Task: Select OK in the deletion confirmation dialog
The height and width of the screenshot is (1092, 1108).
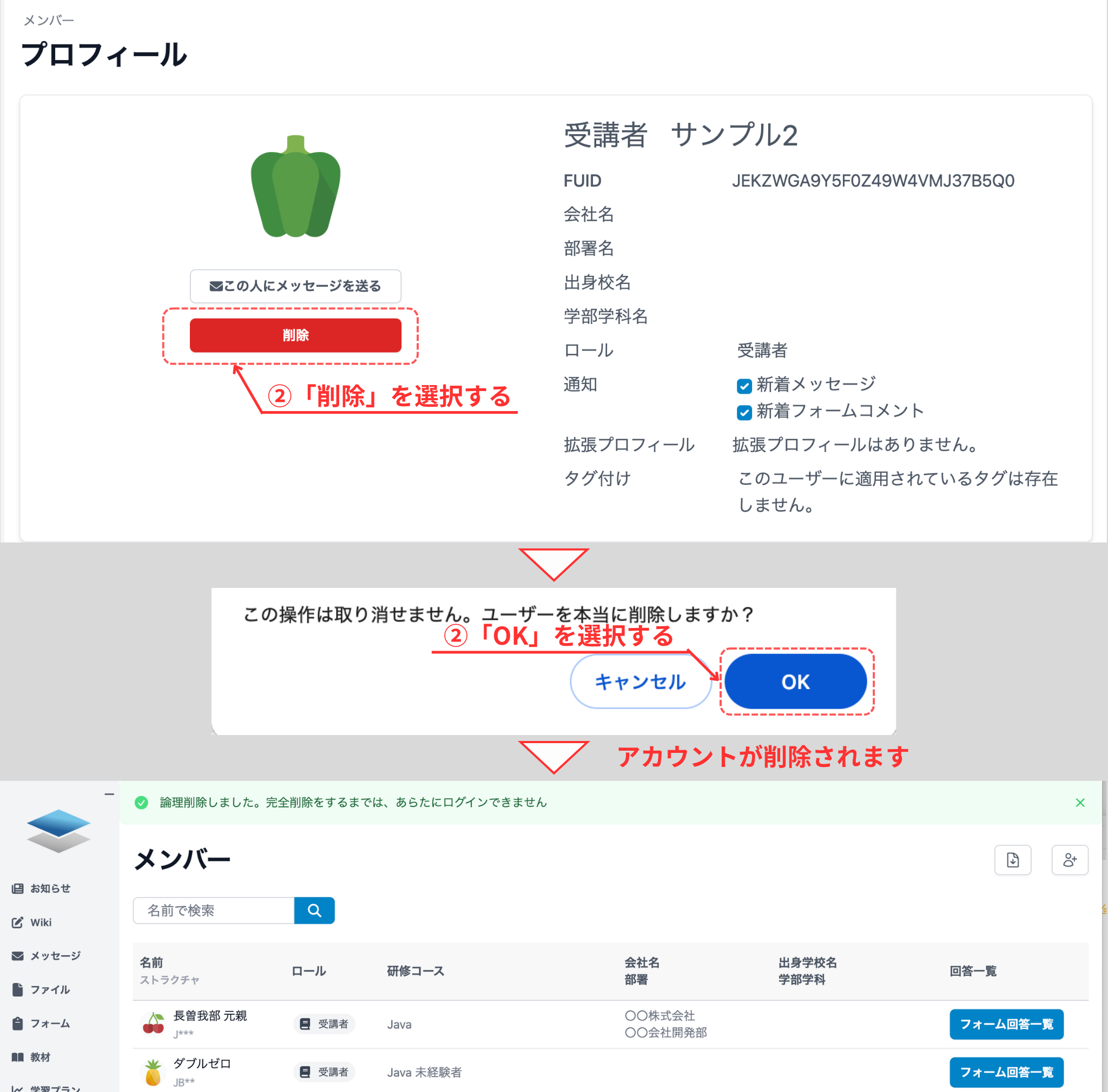Action: 795,681
